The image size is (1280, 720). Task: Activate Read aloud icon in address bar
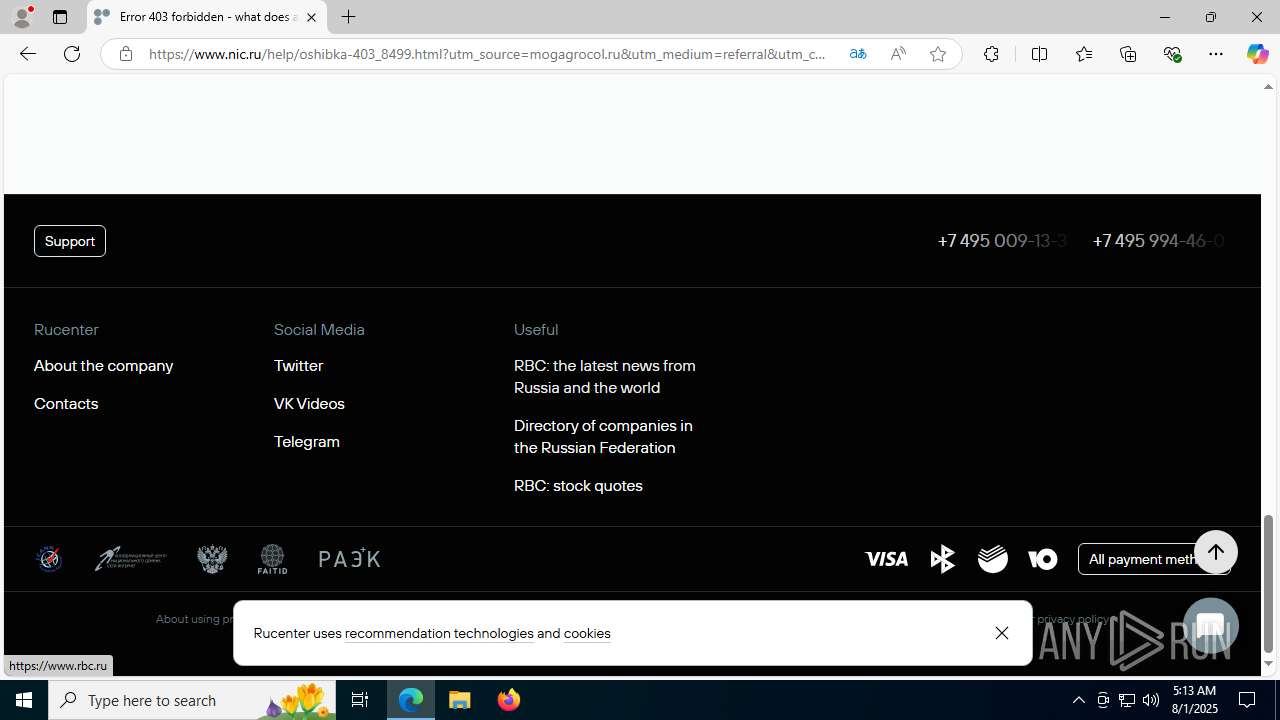click(x=897, y=54)
